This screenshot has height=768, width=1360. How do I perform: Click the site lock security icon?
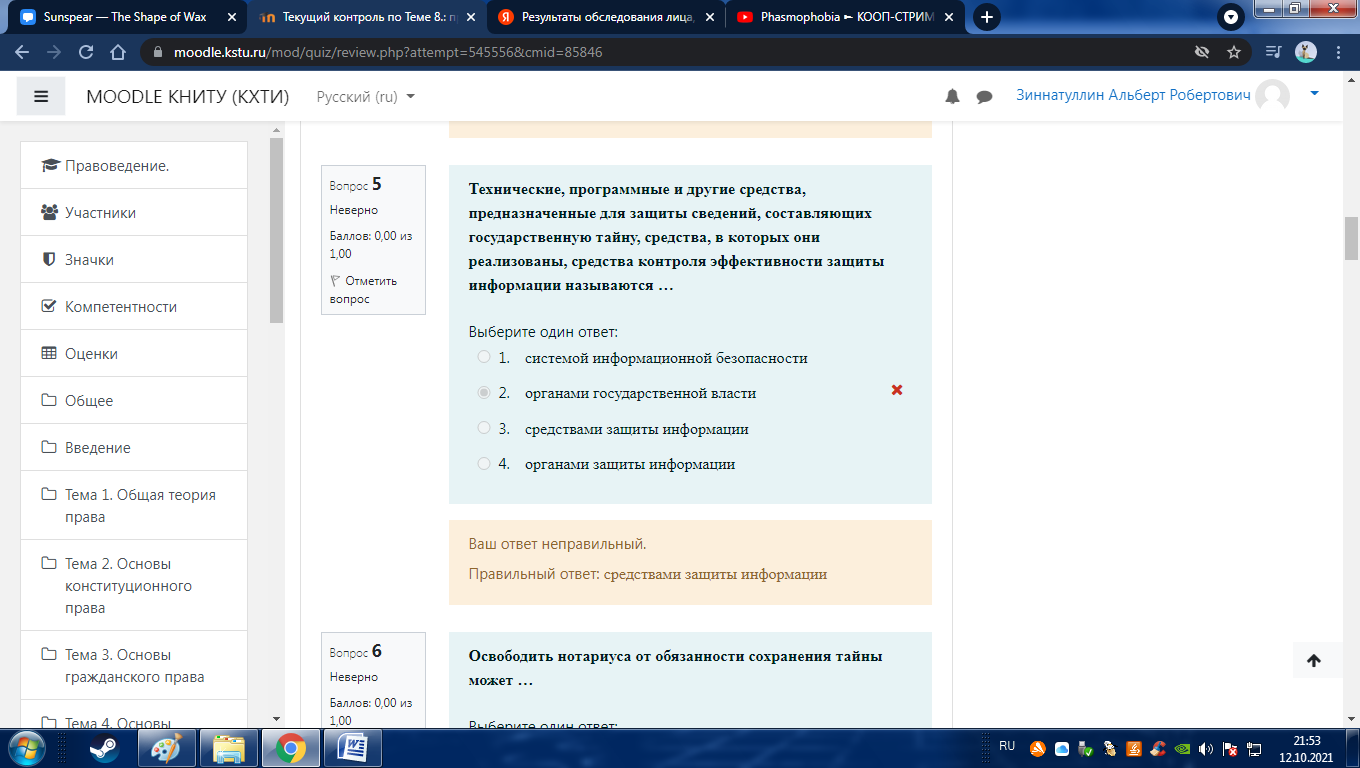(x=157, y=52)
